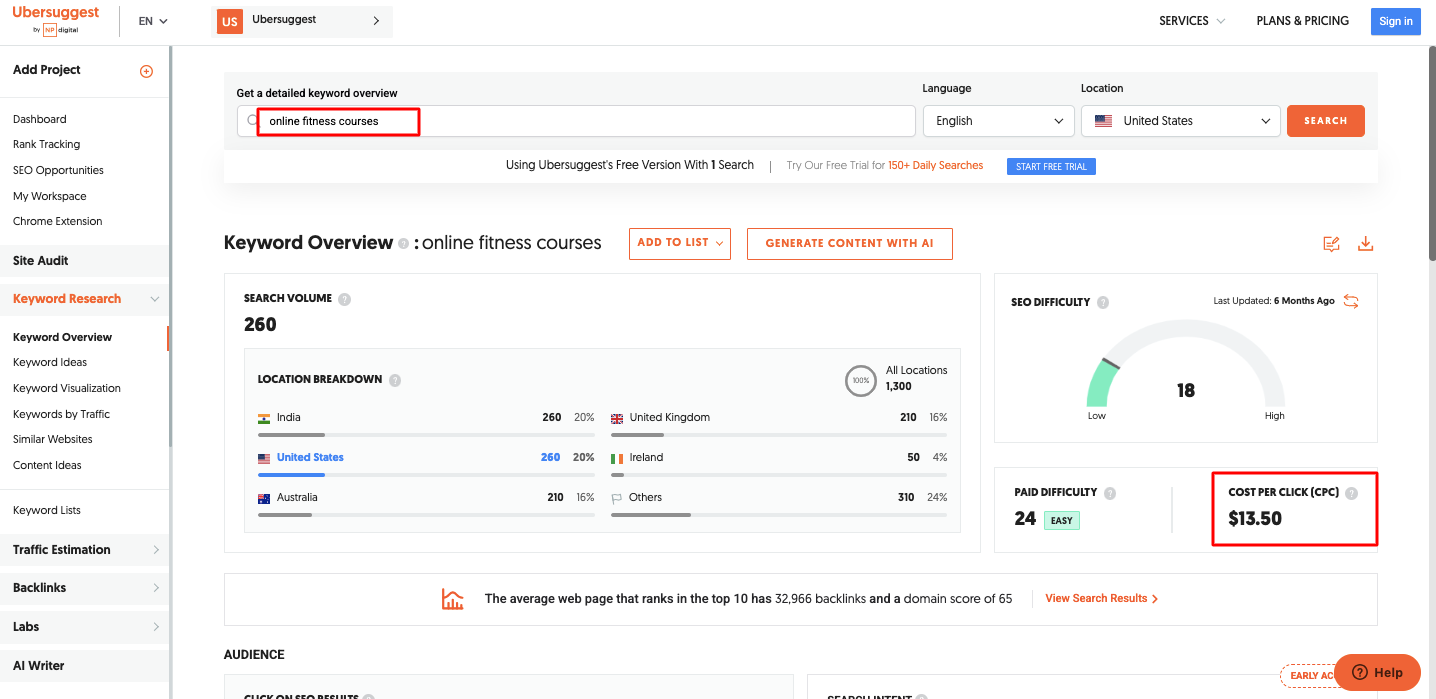The image size is (1436, 699).
Task: Open the English language combo box
Action: click(998, 121)
